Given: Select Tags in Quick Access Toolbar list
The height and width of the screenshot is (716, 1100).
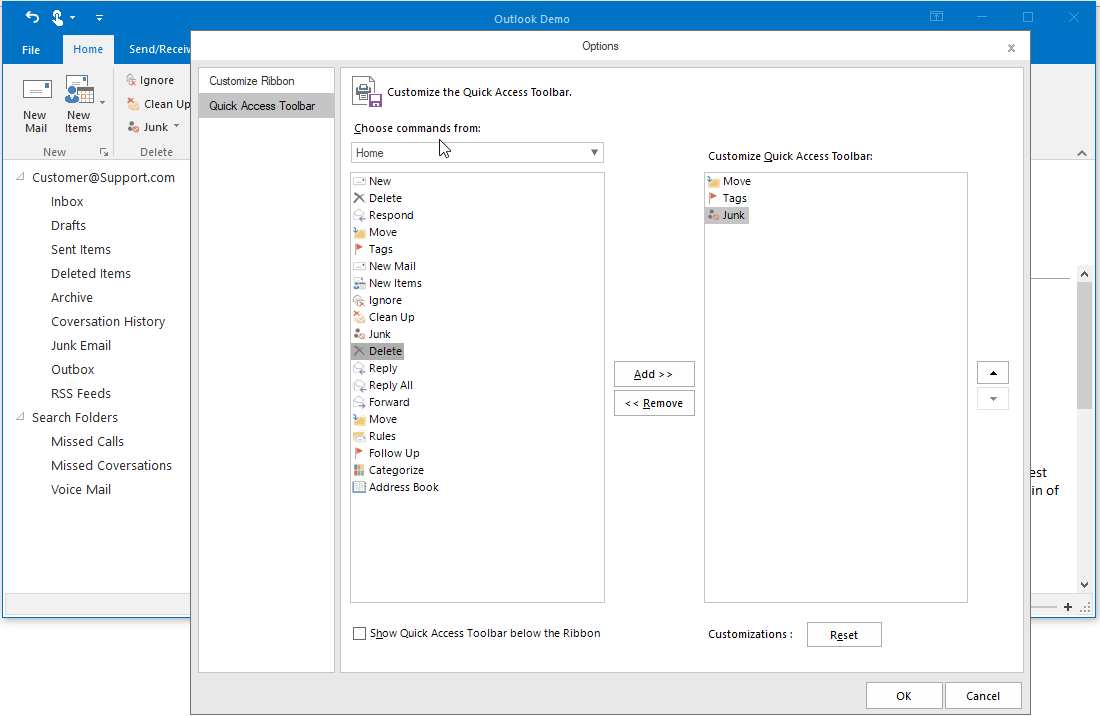Looking at the screenshot, I should [734, 198].
